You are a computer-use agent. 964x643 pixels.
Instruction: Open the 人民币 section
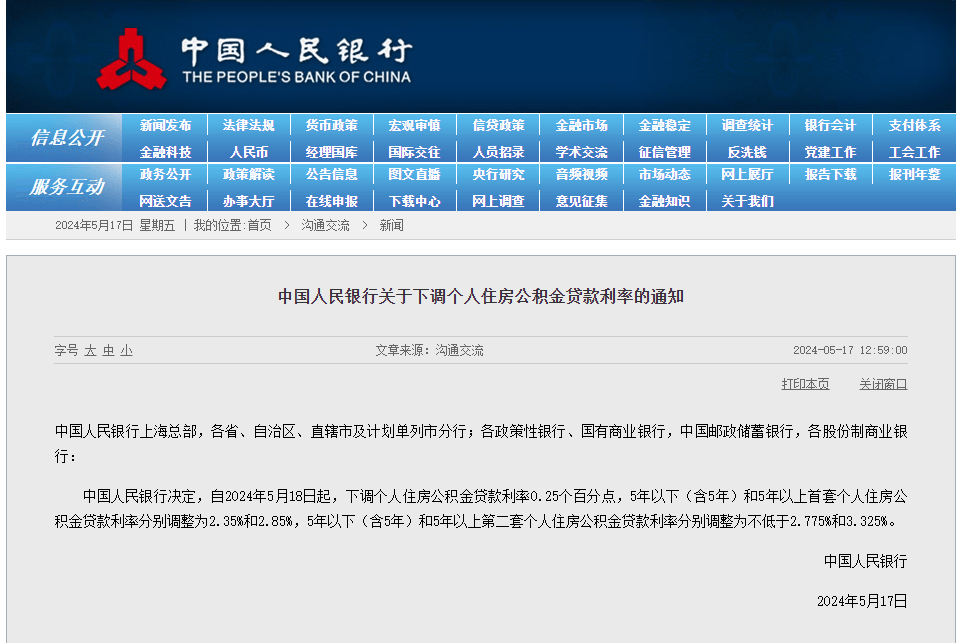click(x=248, y=152)
